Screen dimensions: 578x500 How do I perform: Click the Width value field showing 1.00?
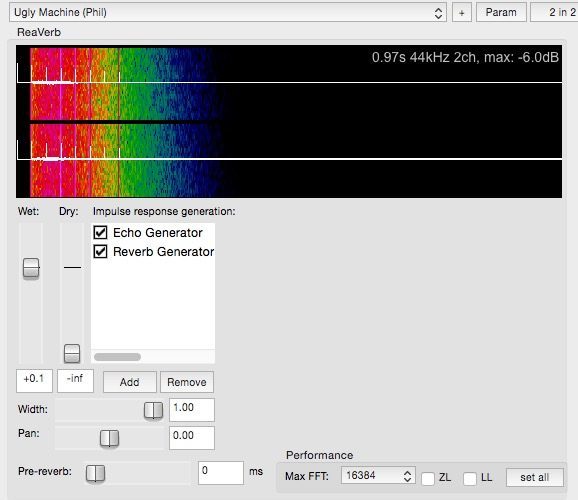[x=192, y=409]
